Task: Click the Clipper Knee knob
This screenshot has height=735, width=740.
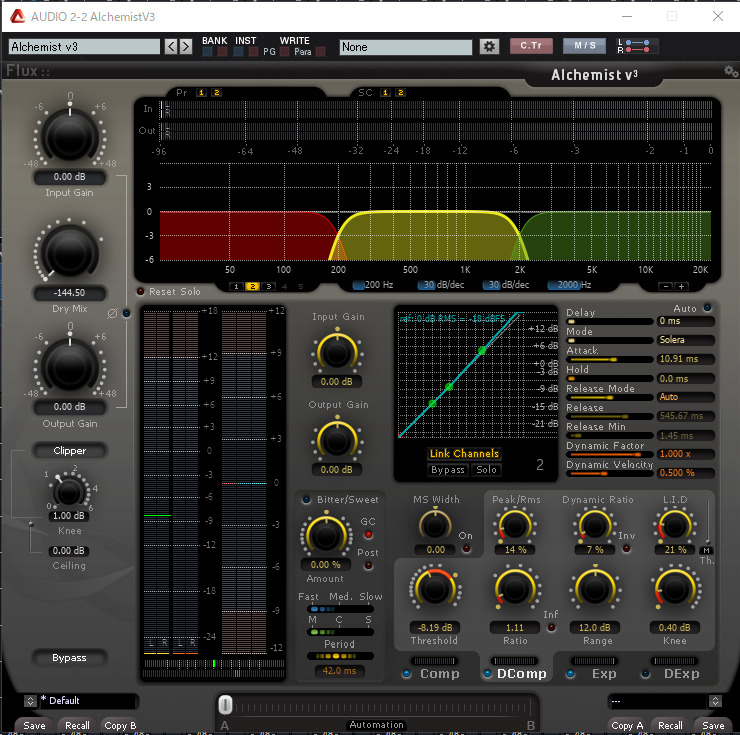Action: (69, 492)
